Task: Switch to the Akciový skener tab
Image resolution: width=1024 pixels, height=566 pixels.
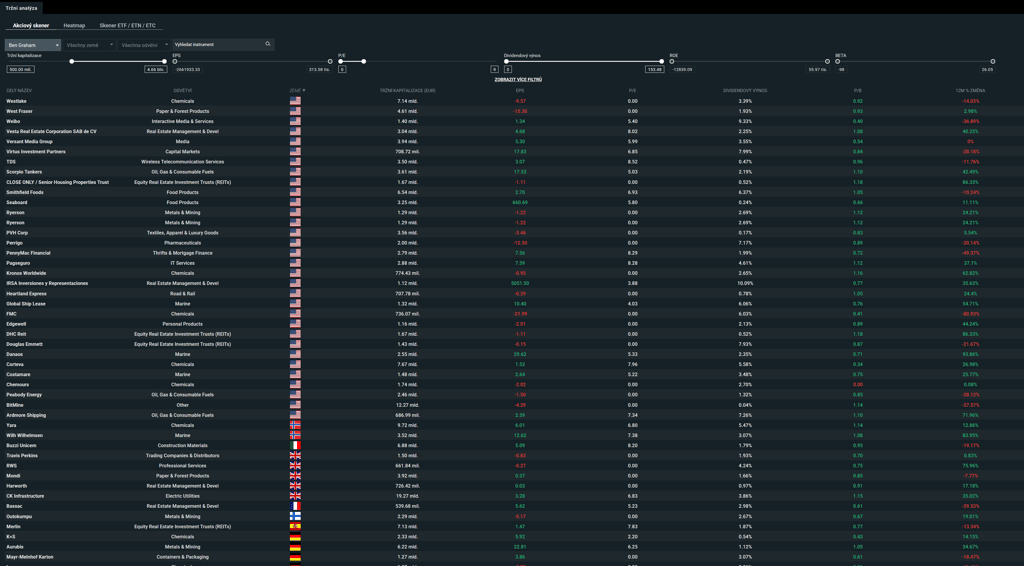Action: [x=31, y=25]
